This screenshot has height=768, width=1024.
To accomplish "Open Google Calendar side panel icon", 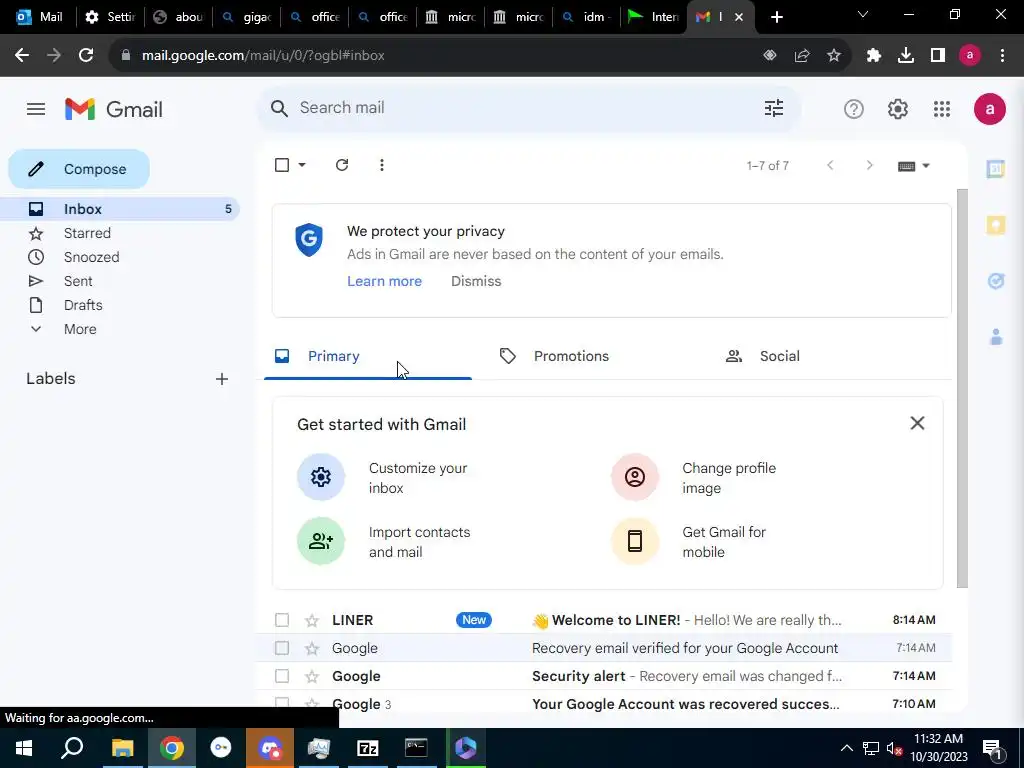I will click(995, 169).
